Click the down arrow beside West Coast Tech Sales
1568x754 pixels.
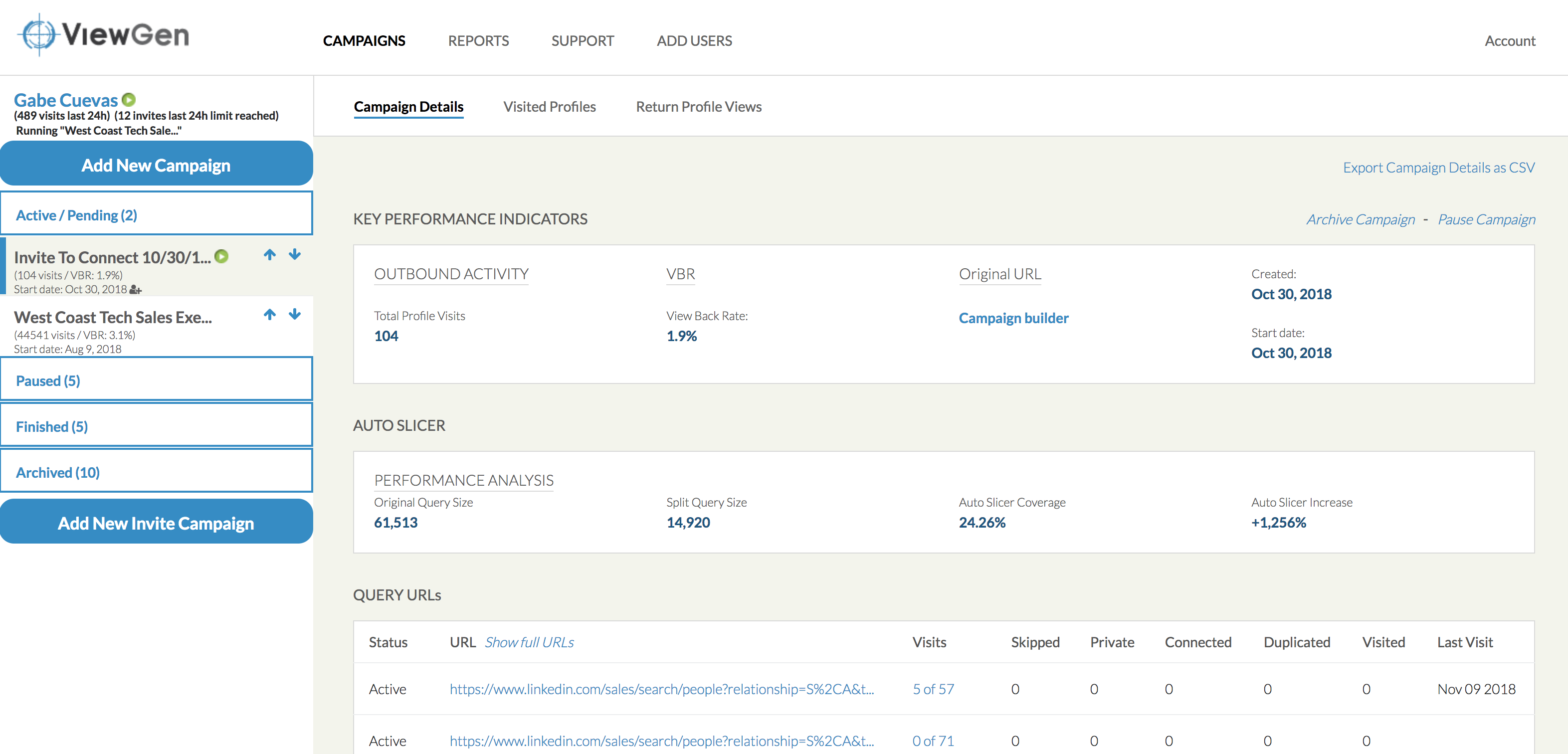(x=295, y=315)
